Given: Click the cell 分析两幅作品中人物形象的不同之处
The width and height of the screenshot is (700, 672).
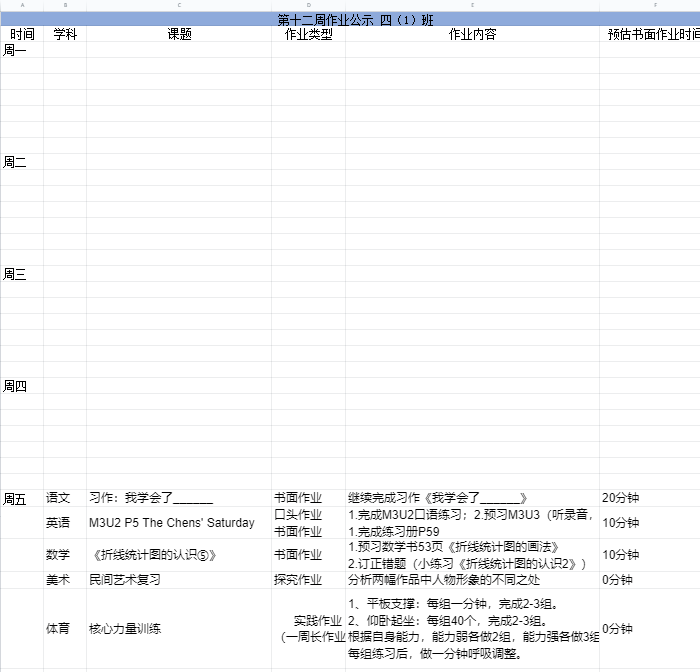Looking at the screenshot, I should pyautogui.click(x=472, y=580).
